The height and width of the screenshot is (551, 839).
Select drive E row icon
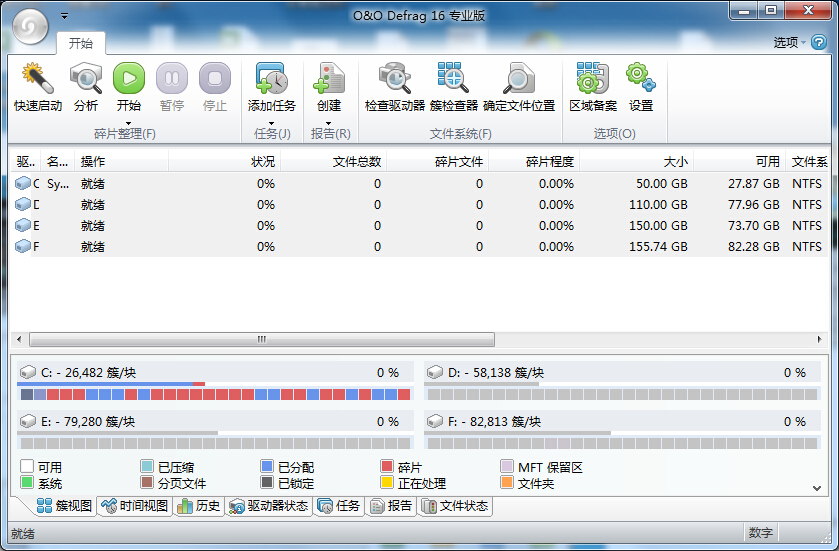tap(22, 225)
